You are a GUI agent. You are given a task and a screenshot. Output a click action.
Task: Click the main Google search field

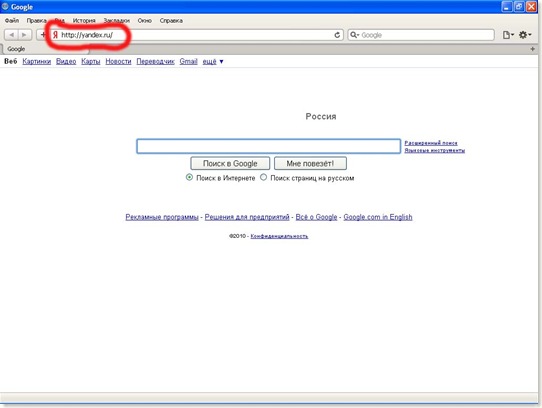(269, 146)
